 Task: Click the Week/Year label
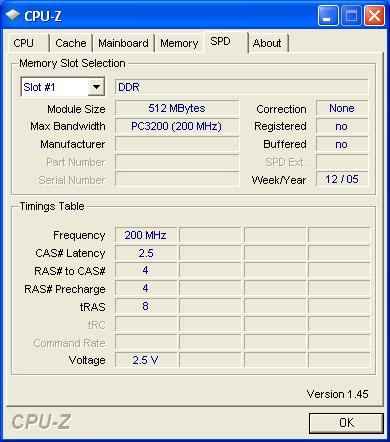click(x=279, y=180)
